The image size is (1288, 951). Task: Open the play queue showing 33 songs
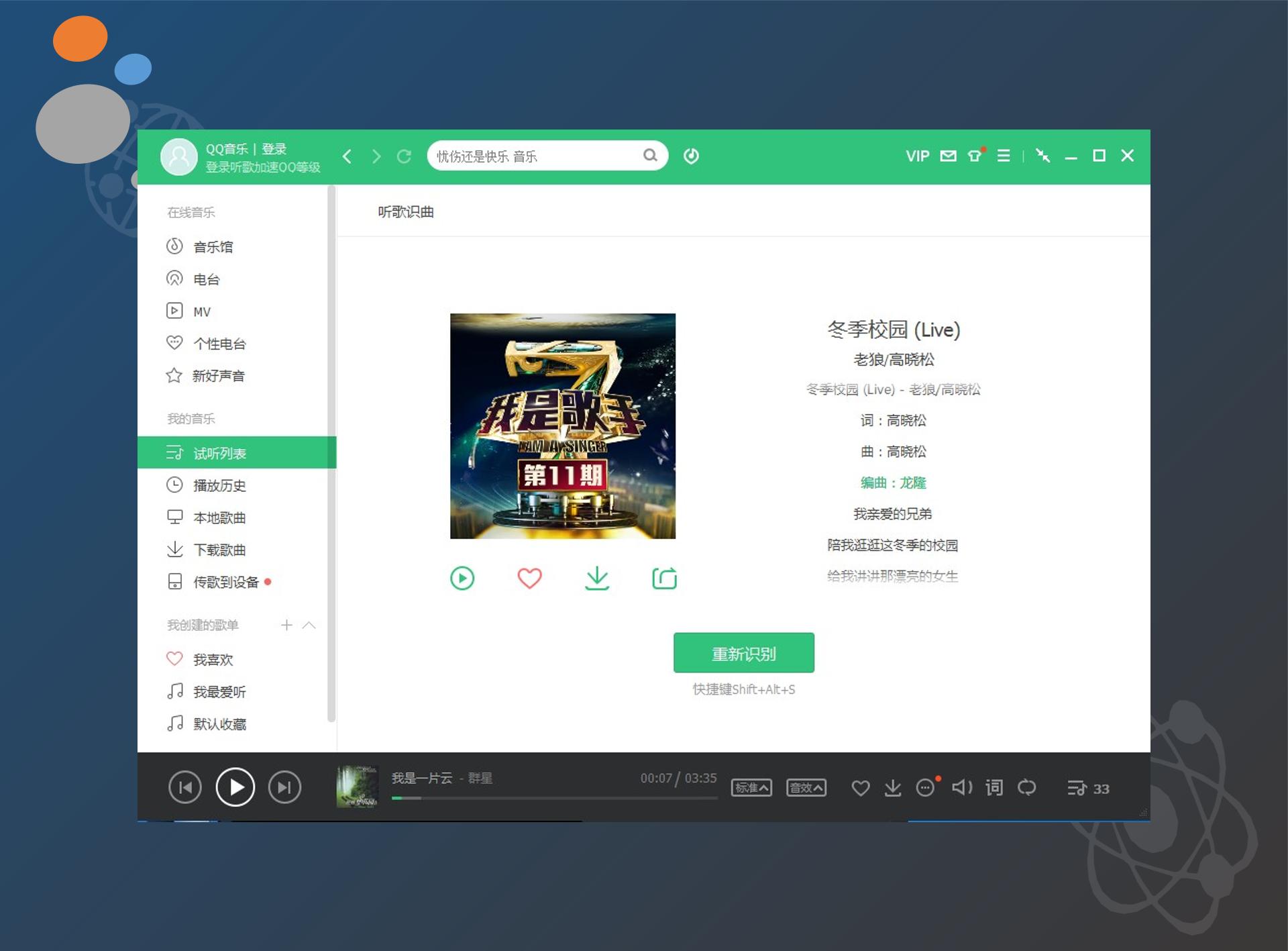[1088, 788]
